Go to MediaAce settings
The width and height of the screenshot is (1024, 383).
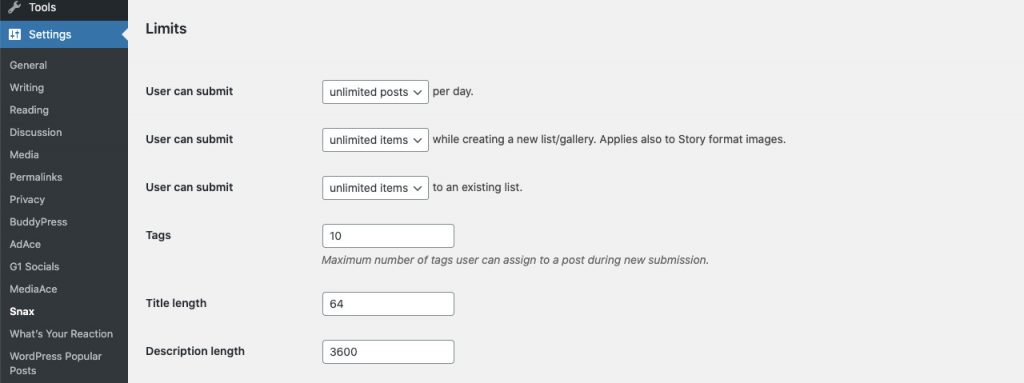coord(33,289)
